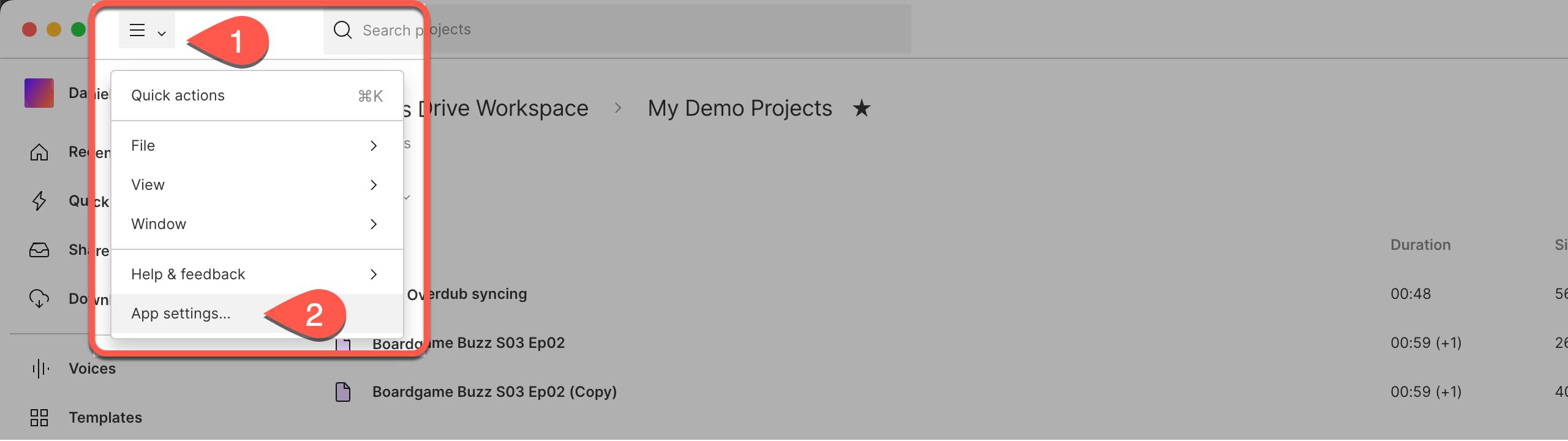Click the lightning bolt Quick icon
1568x441 pixels.
pos(39,201)
